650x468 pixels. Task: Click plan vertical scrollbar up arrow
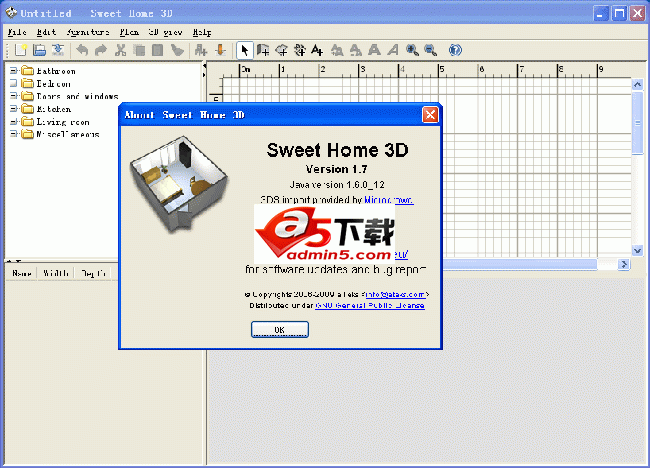[637, 85]
